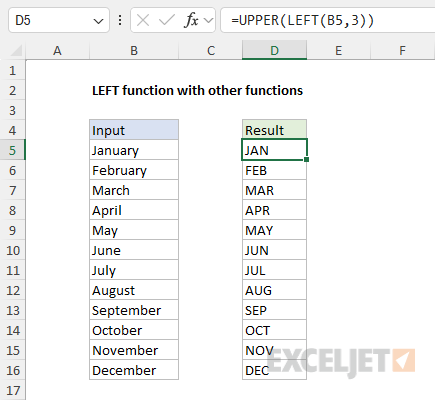Select row 13 header
This screenshot has height=400, width=435.
point(13,310)
